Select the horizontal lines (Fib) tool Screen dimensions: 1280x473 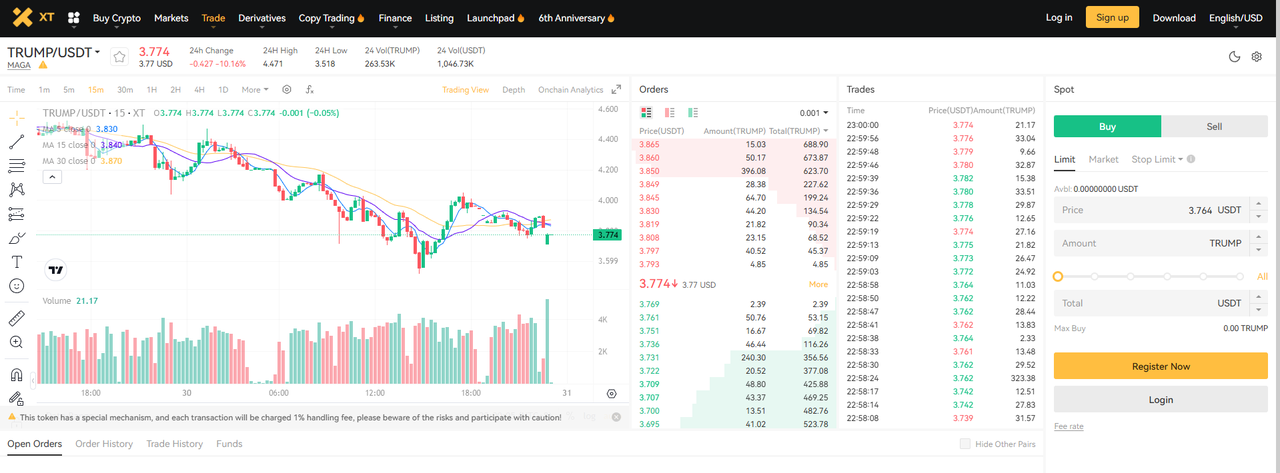17,165
